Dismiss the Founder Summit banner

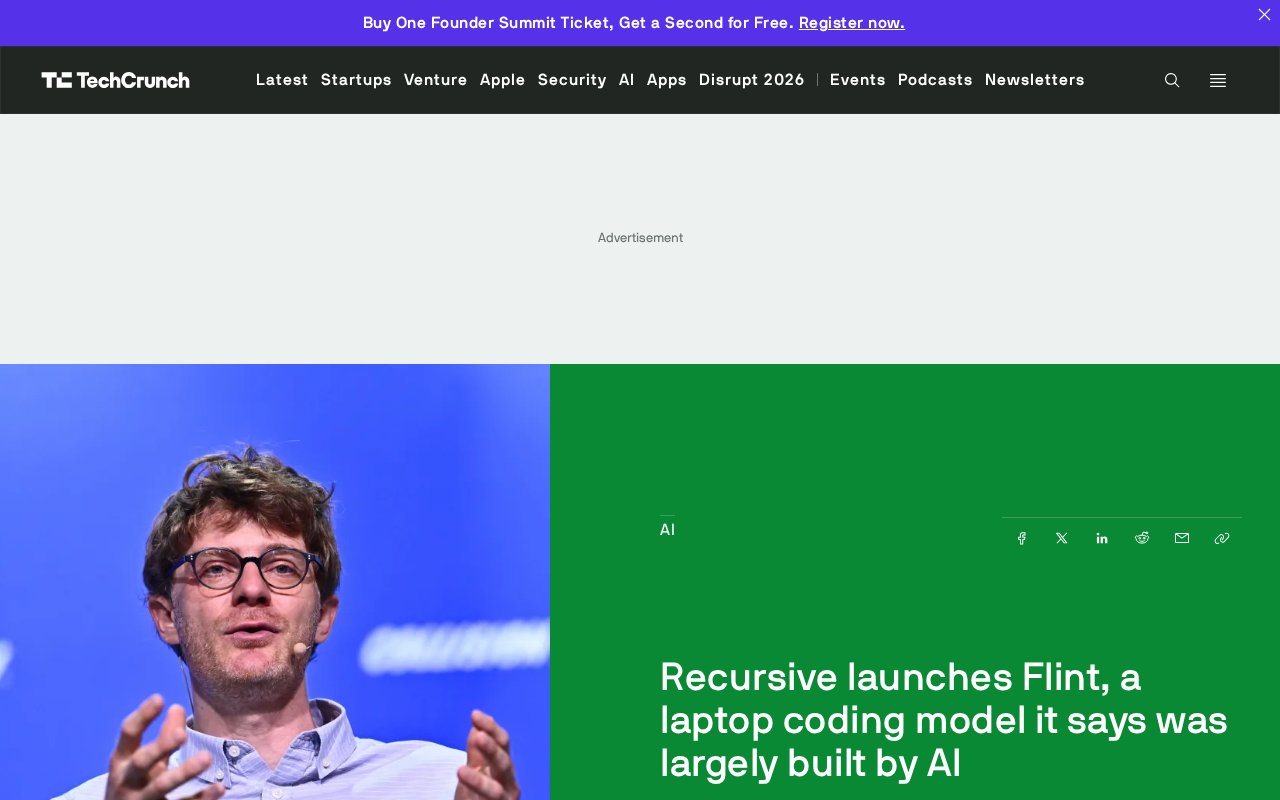point(1264,14)
